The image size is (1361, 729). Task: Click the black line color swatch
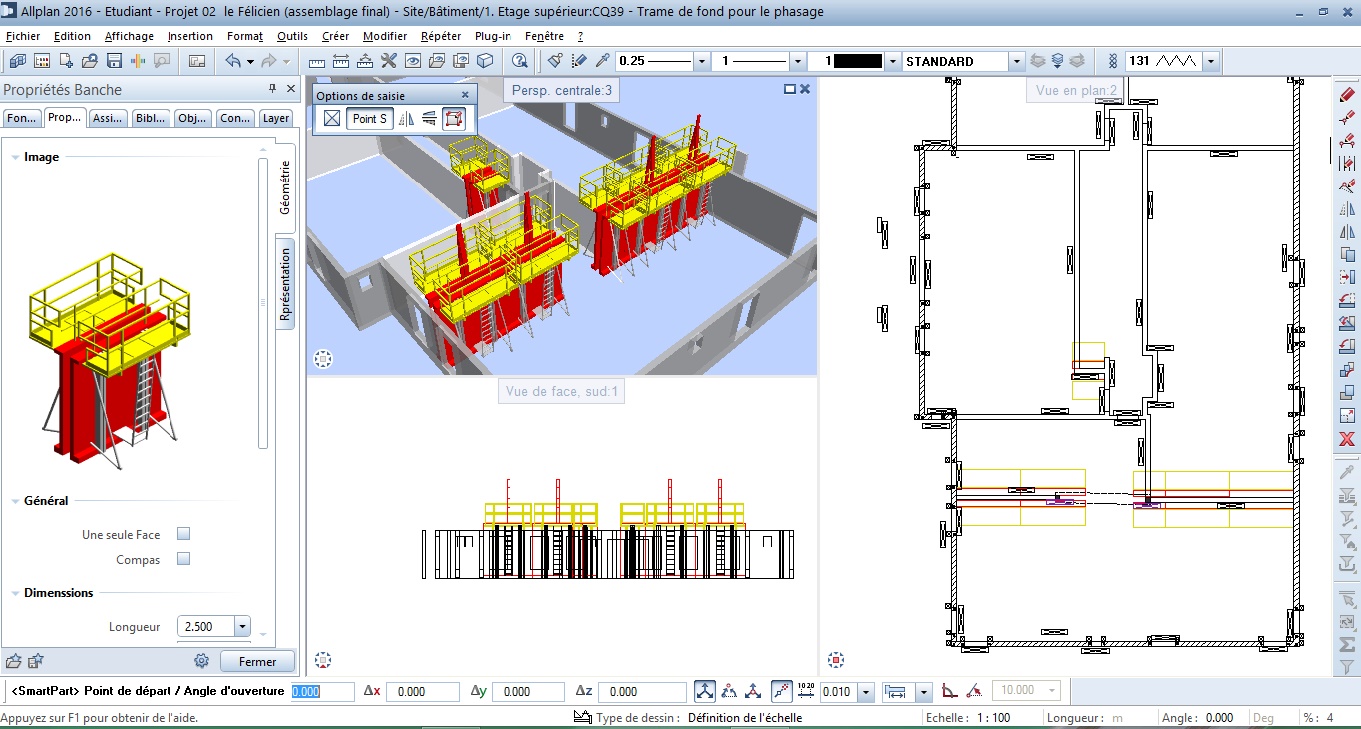pos(858,61)
